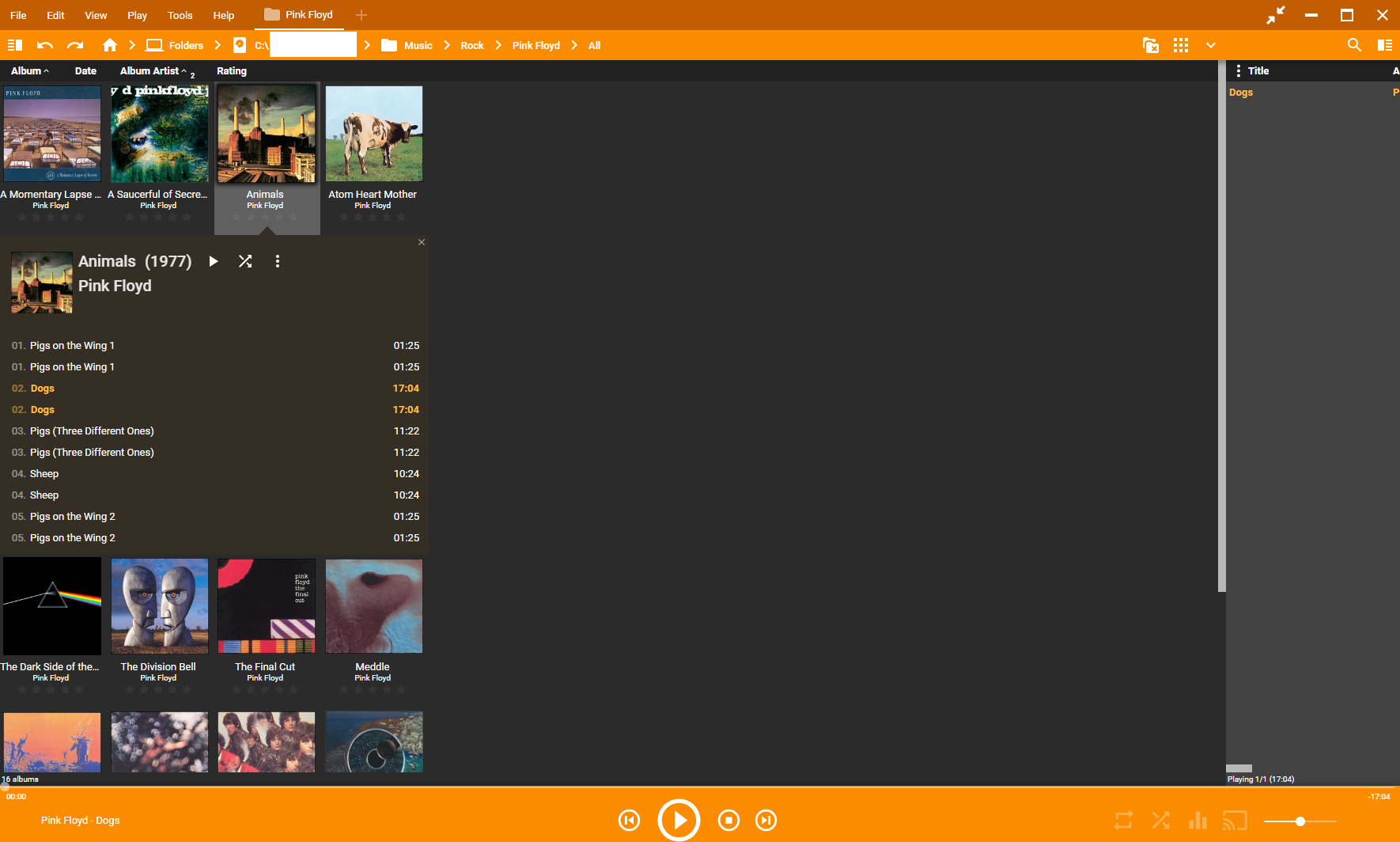
Task: Open the view options dropdown arrow
Action: coord(1210,45)
